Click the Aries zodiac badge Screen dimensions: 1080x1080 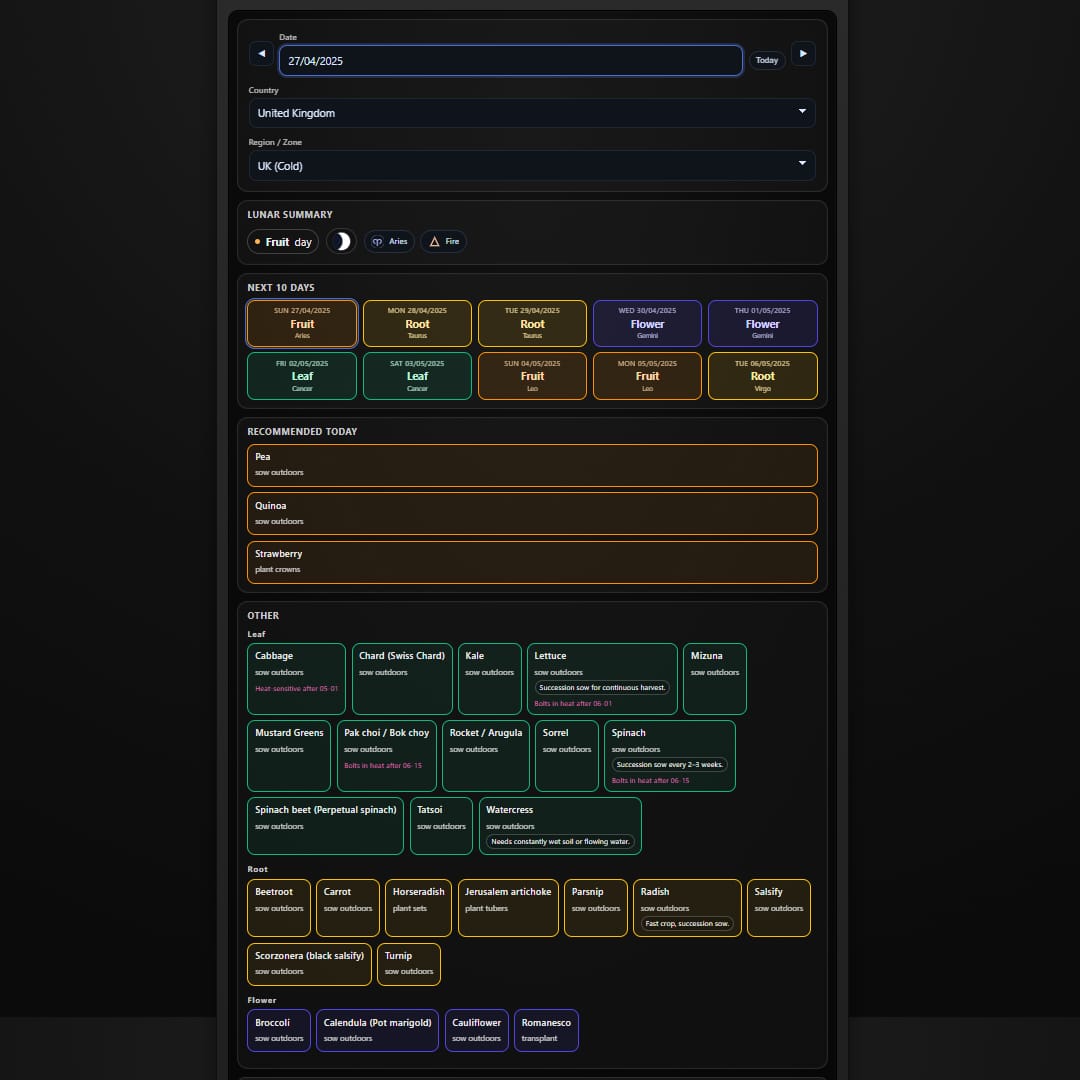(x=389, y=242)
